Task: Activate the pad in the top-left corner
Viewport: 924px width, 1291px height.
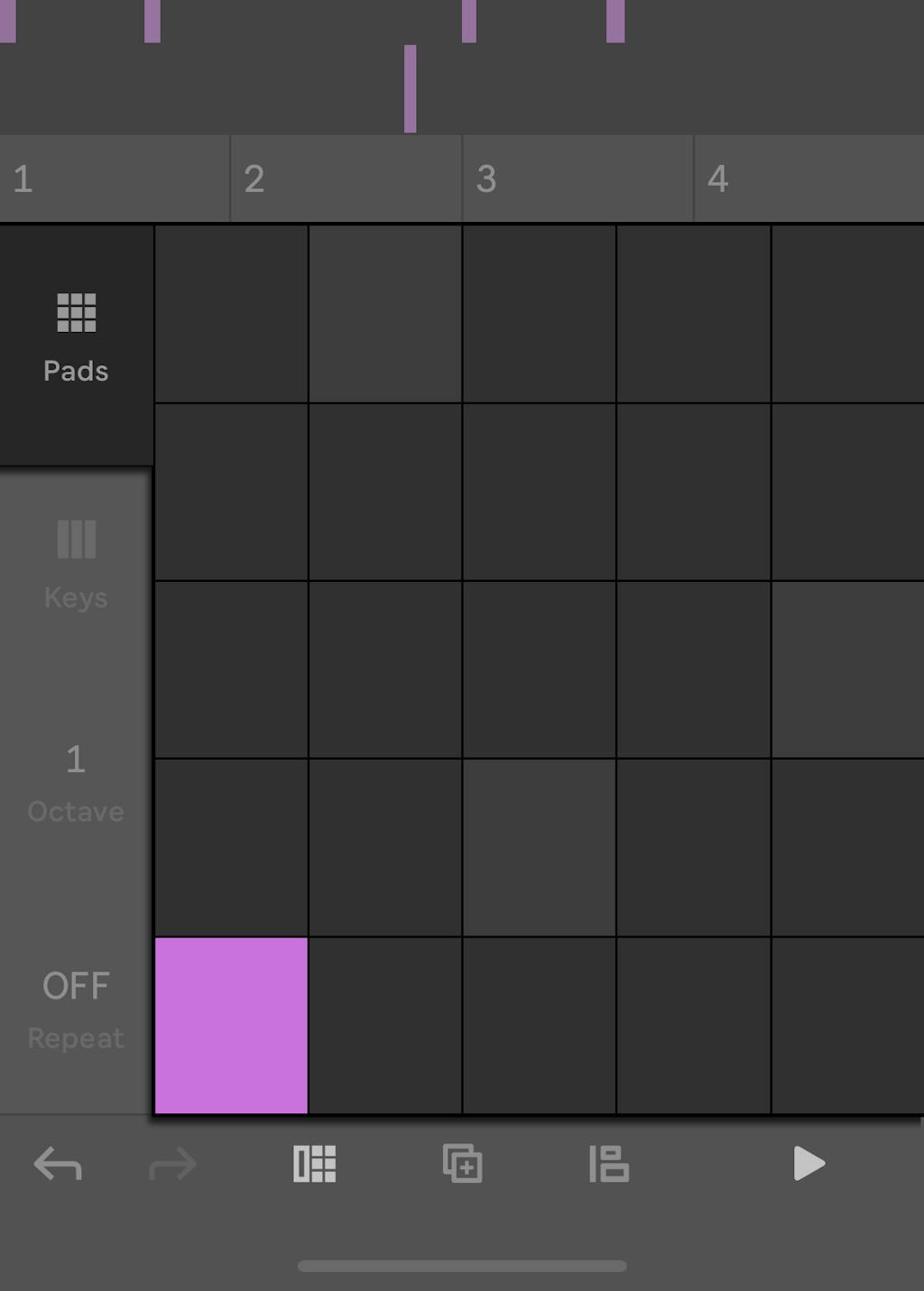Action: pyautogui.click(x=231, y=313)
